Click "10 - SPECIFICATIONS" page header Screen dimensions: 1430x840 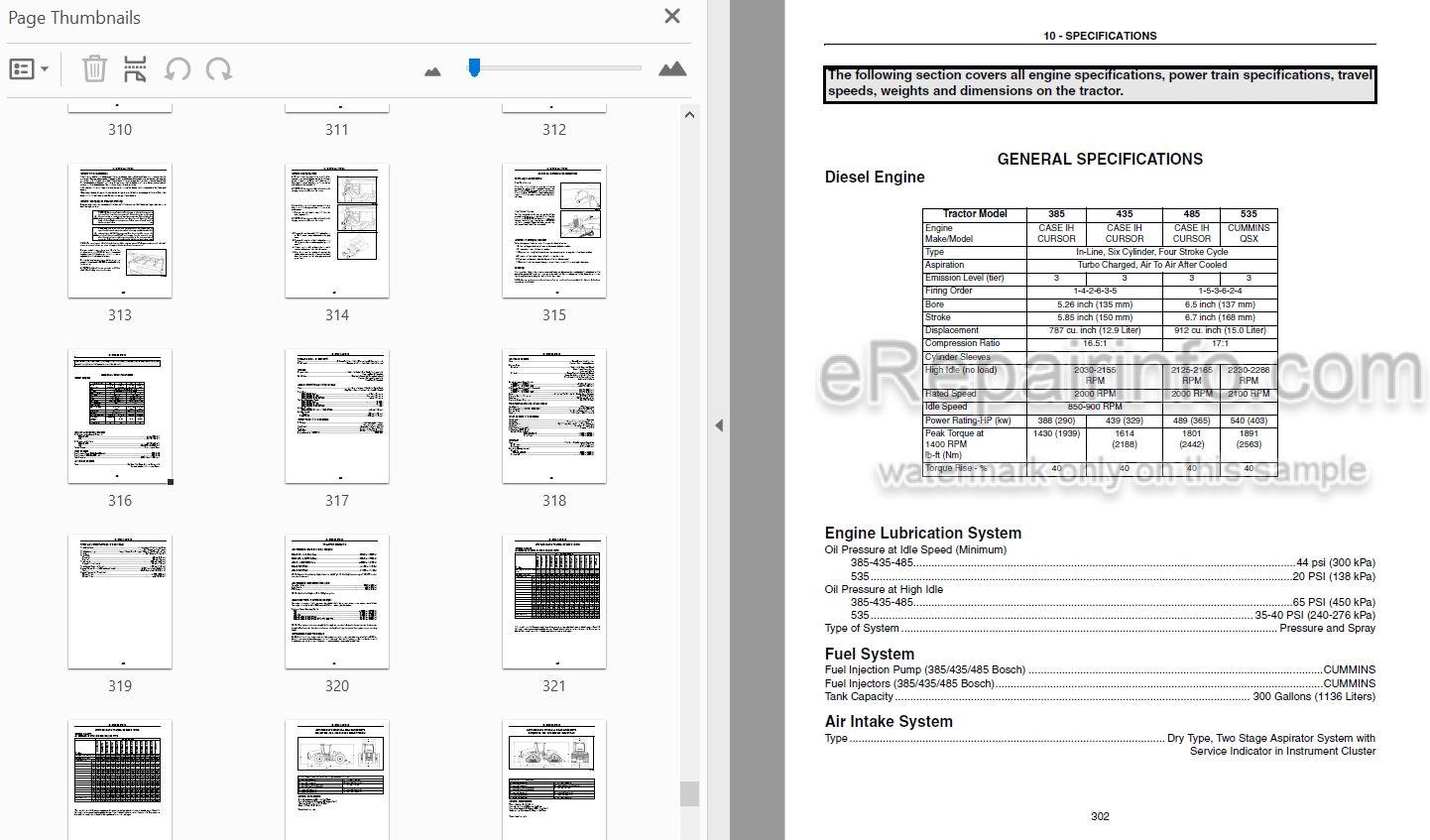(1100, 36)
